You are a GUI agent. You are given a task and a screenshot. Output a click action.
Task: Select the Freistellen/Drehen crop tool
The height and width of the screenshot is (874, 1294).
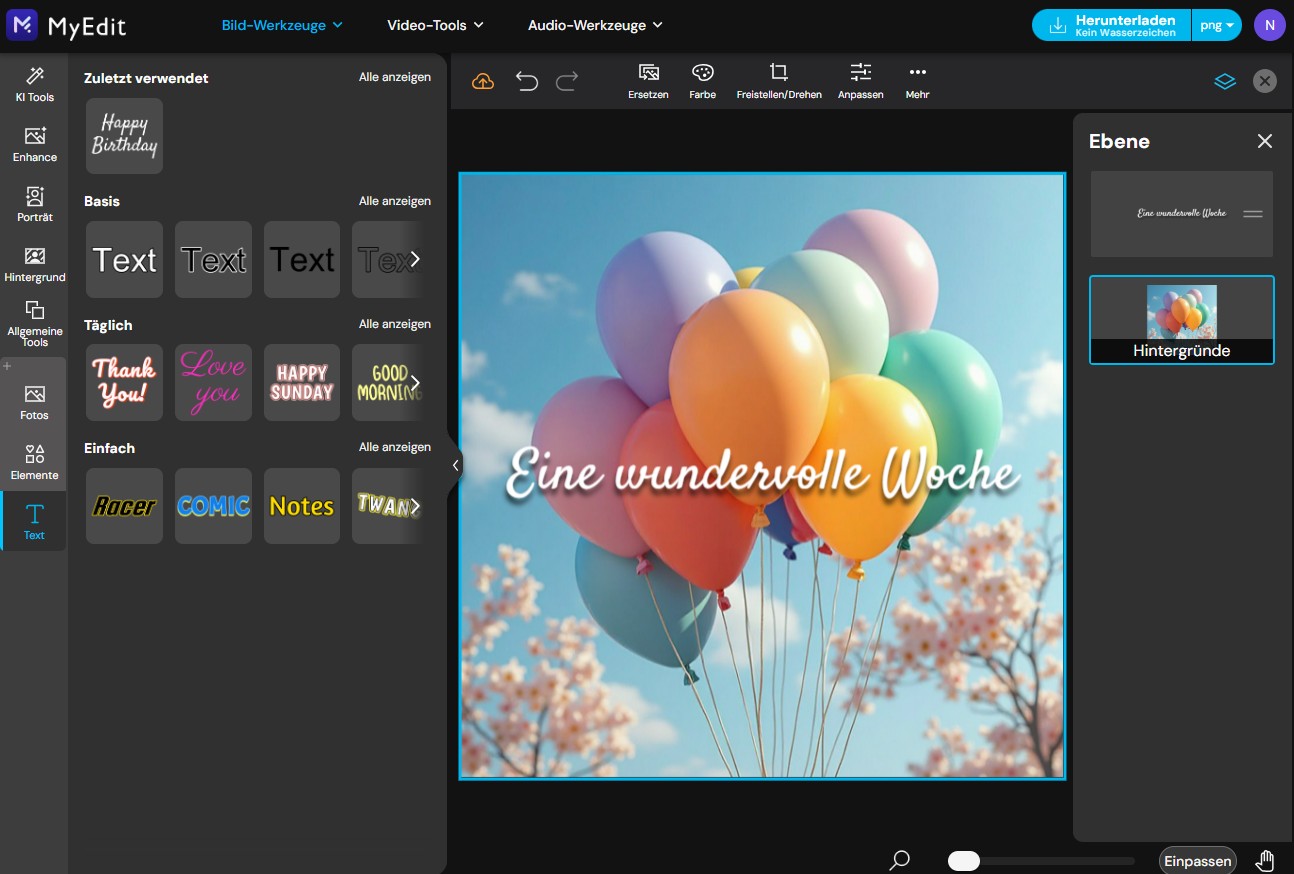coord(779,81)
